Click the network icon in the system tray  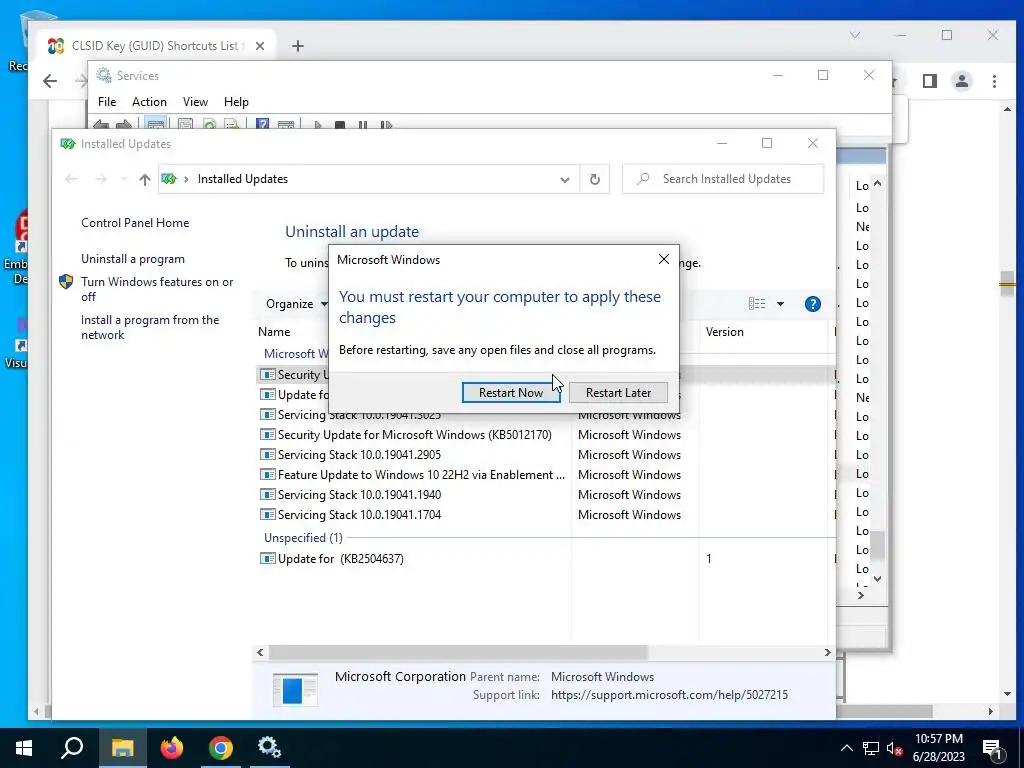click(871, 748)
